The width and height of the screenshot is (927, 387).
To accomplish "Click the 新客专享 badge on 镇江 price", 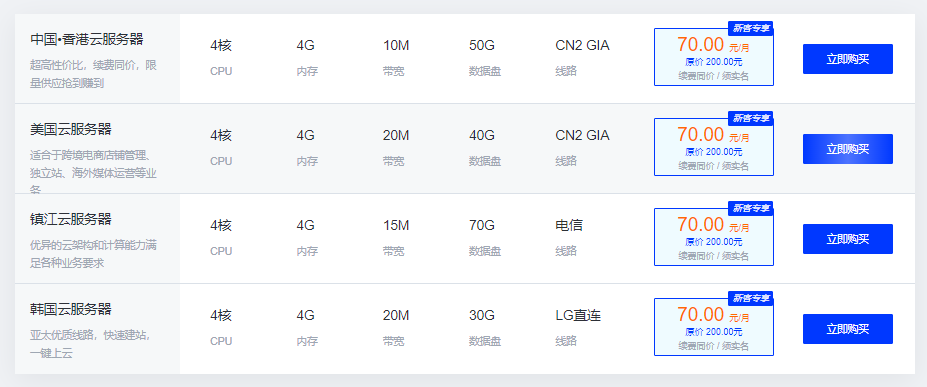I will [751, 208].
